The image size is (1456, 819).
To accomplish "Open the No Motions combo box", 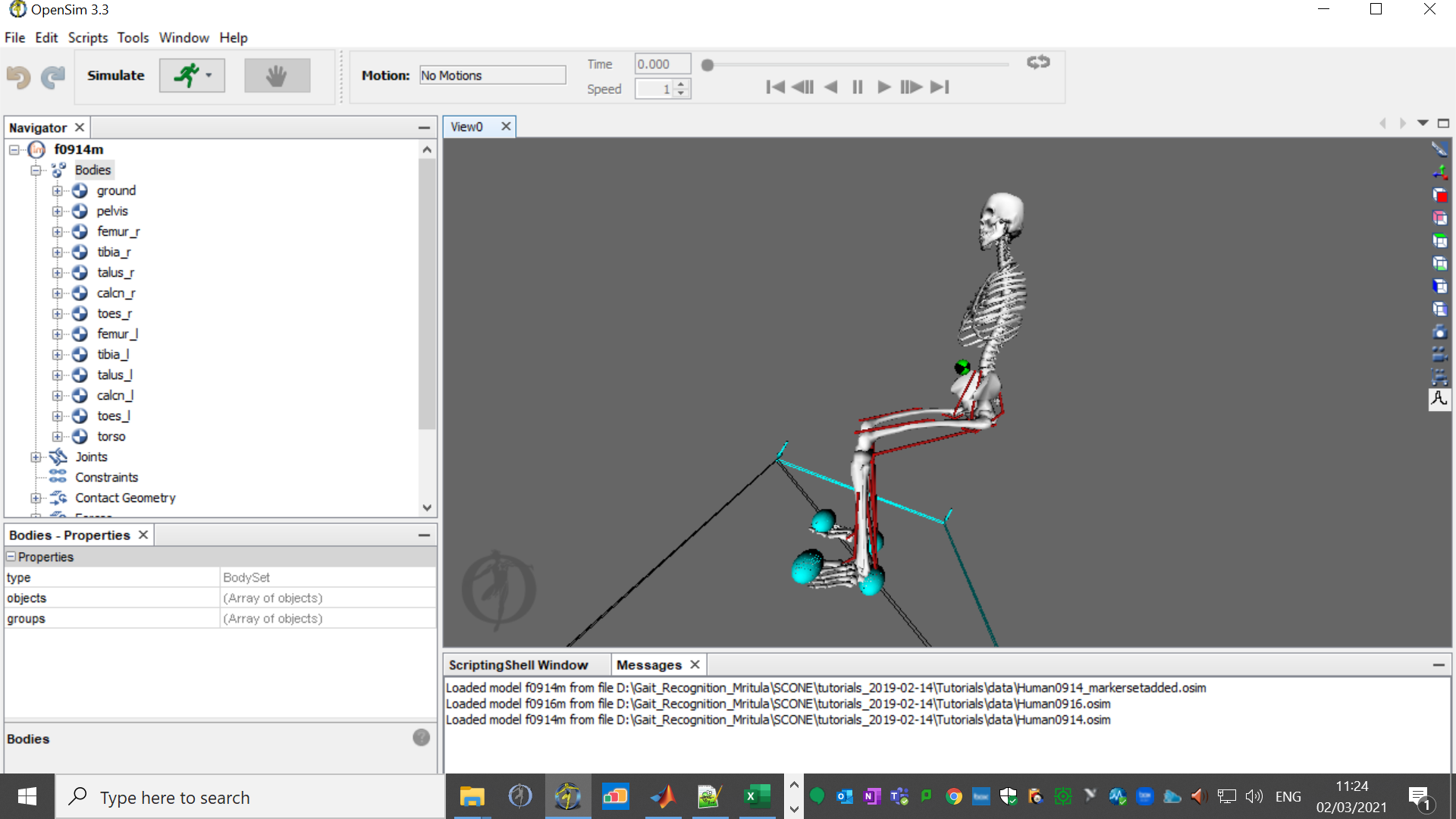I will tap(492, 75).
